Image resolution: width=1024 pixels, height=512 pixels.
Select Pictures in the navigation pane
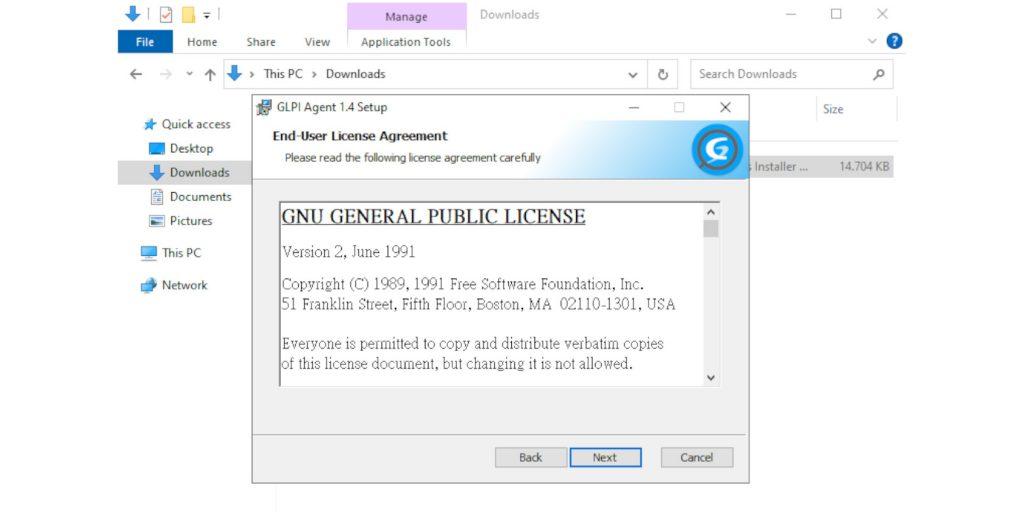181,221
